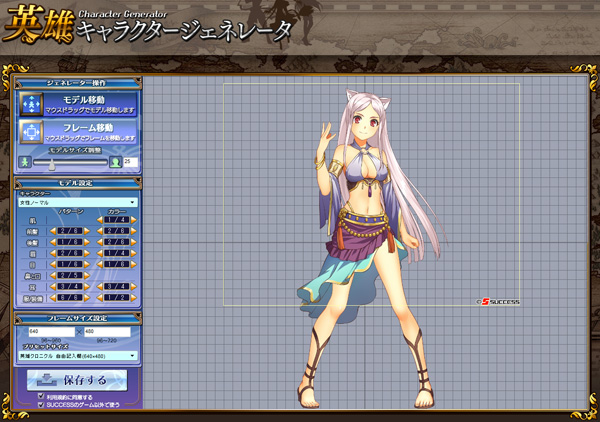Select previous 眉 (eyebrow) color
600x422 pixels.
[99, 253]
